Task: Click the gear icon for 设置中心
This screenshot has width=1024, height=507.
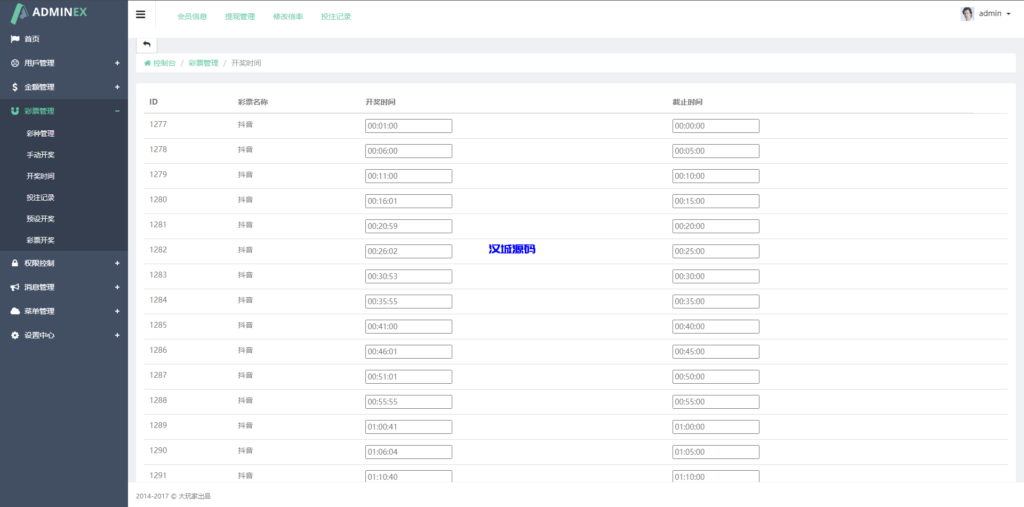Action: click(x=15, y=335)
